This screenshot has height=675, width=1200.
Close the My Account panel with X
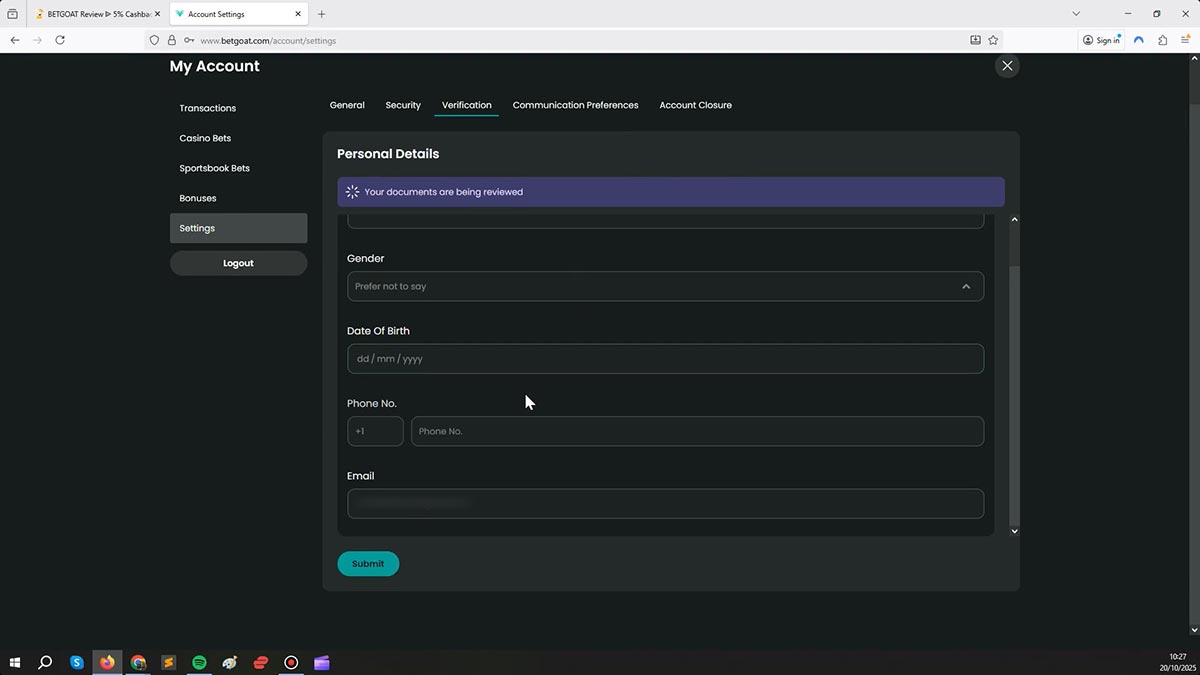pyautogui.click(x=1007, y=66)
